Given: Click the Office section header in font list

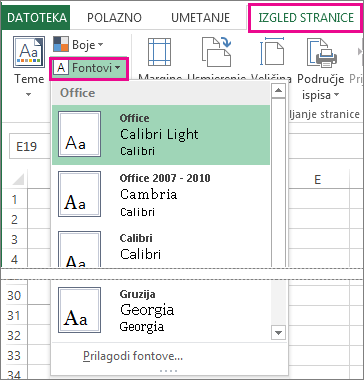Looking at the screenshot, I should click(161, 93).
